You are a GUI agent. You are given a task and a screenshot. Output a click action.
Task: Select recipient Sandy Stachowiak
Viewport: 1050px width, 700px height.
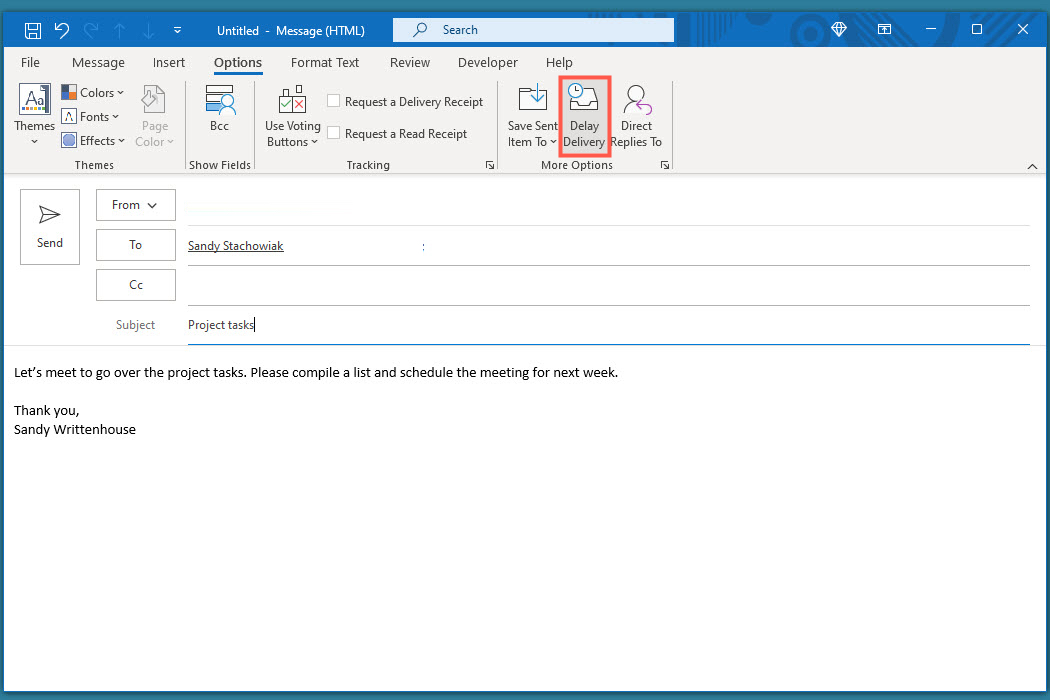(x=235, y=245)
